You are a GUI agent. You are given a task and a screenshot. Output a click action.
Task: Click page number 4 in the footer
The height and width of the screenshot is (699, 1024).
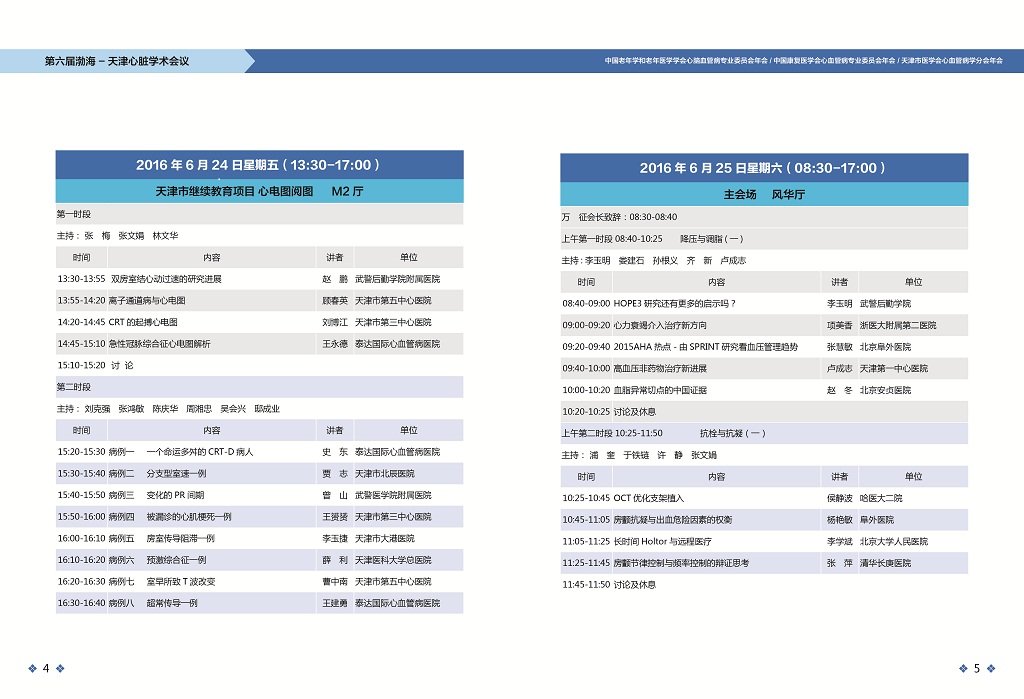(46, 668)
